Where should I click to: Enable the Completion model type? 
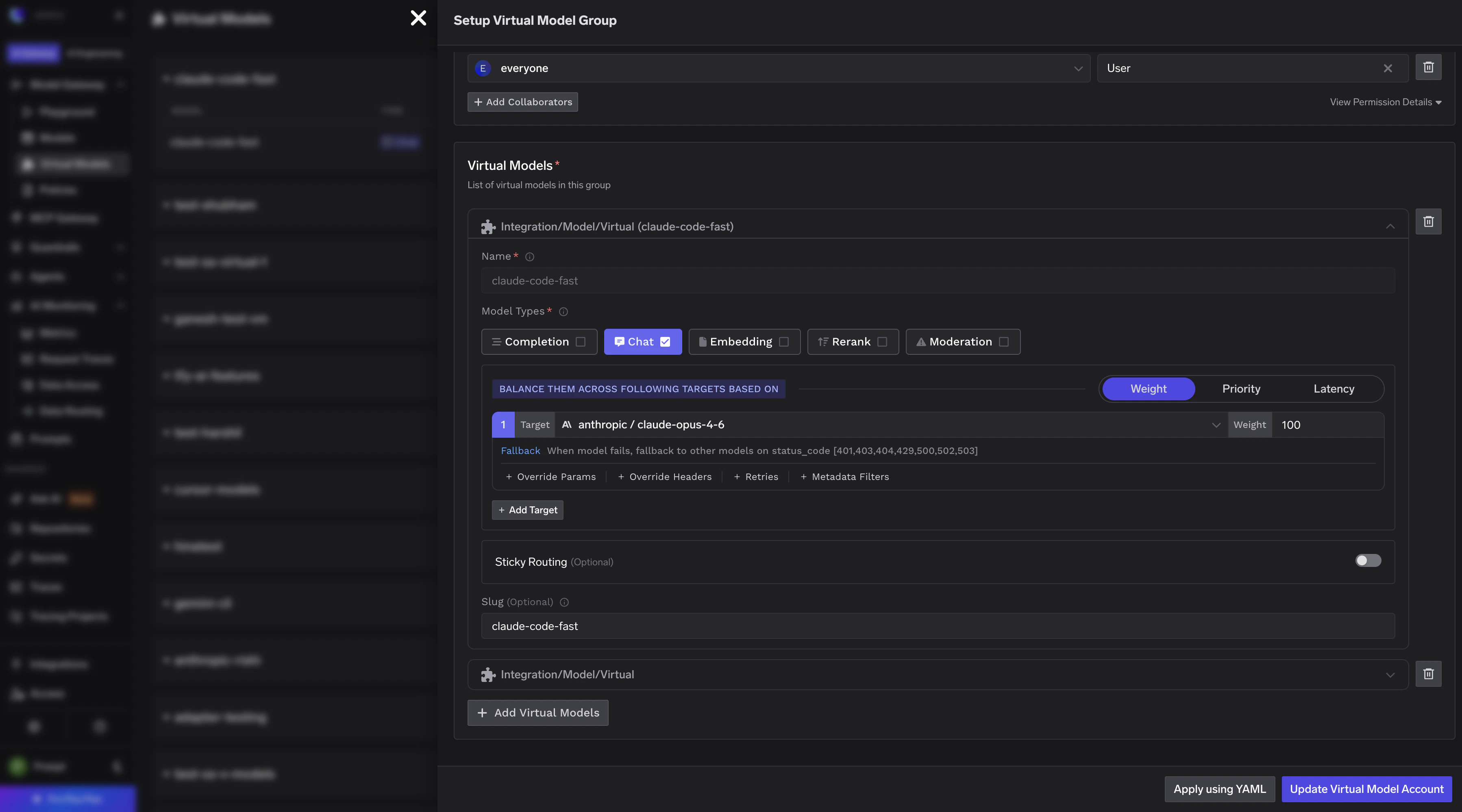click(581, 342)
